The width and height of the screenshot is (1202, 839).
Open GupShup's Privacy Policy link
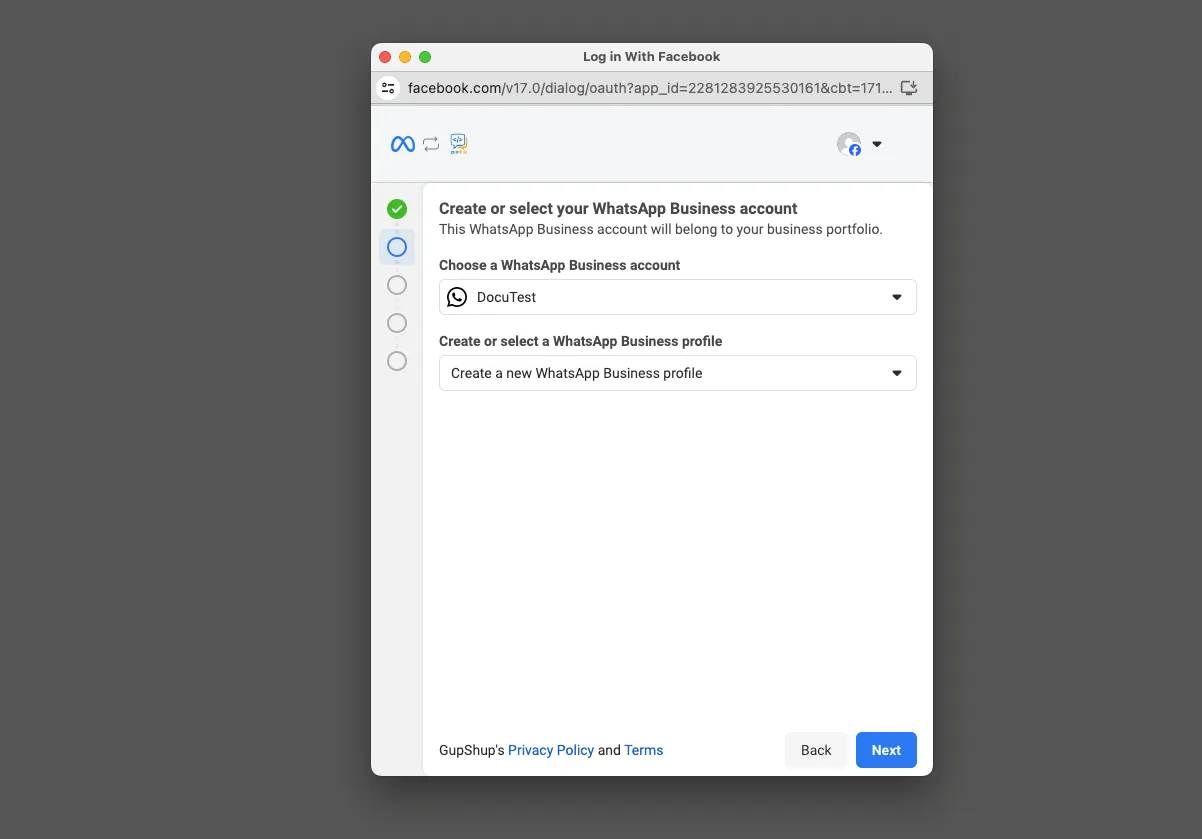(x=551, y=750)
